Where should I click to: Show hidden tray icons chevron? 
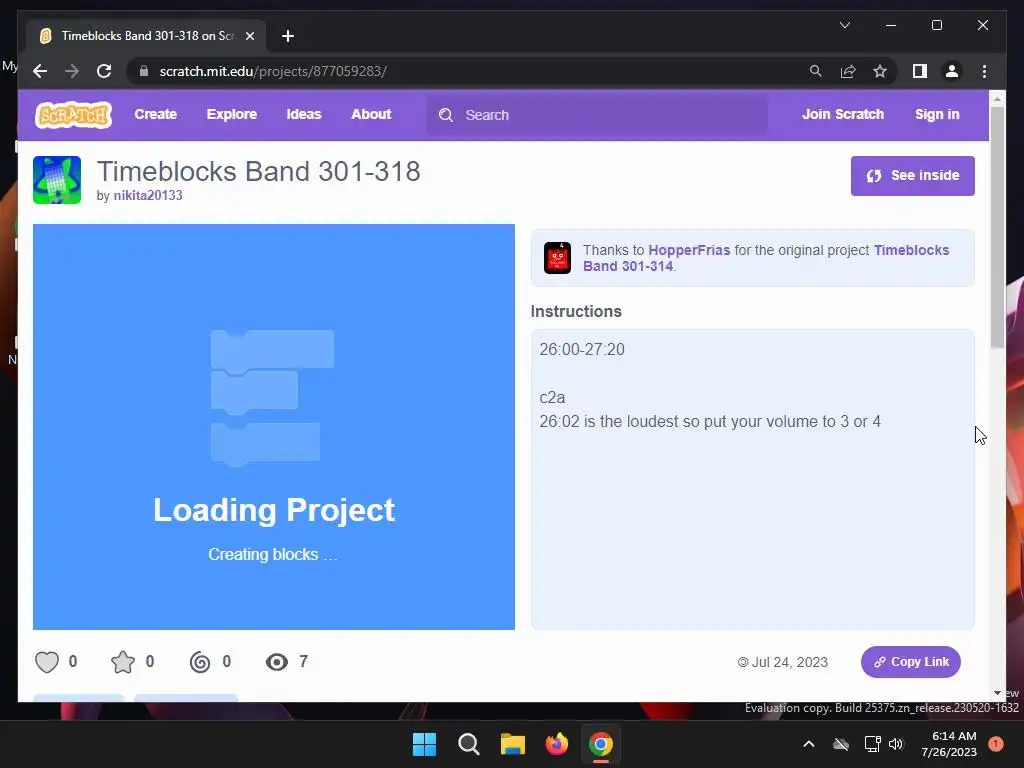808,744
